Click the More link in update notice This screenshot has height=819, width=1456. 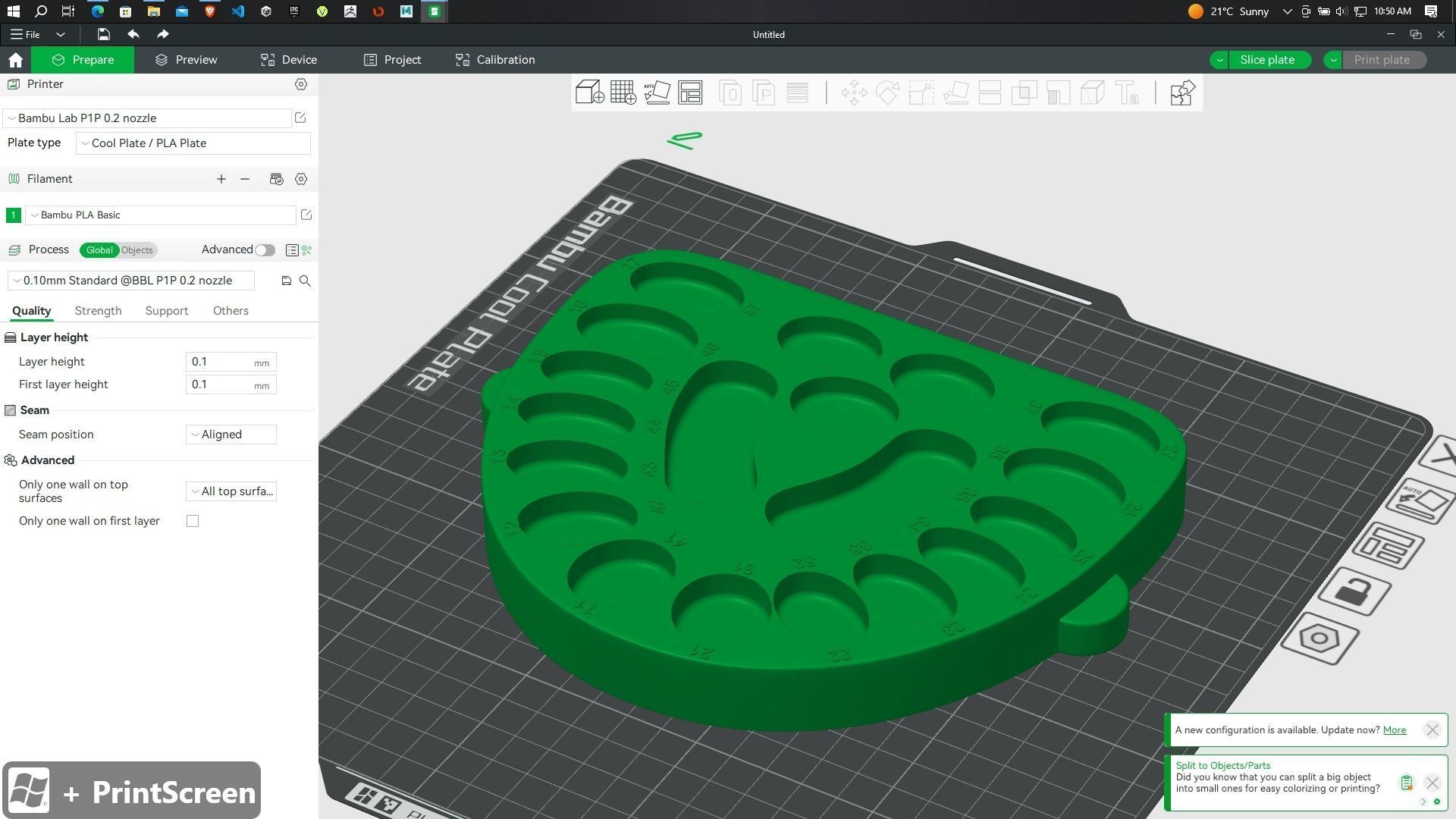[x=1394, y=730]
